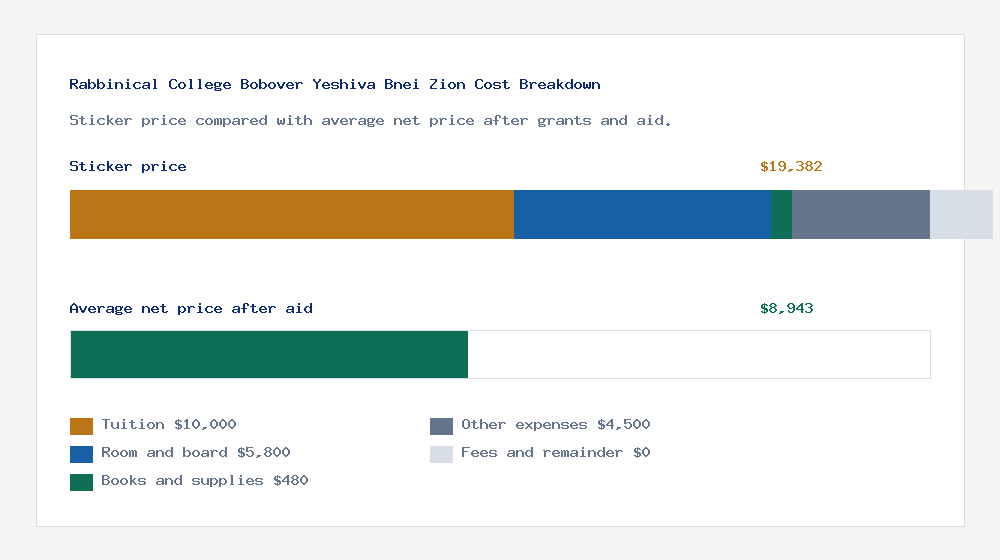Click the empty part of net price bar
Viewport: 1000px width, 560px height.
pos(699,355)
